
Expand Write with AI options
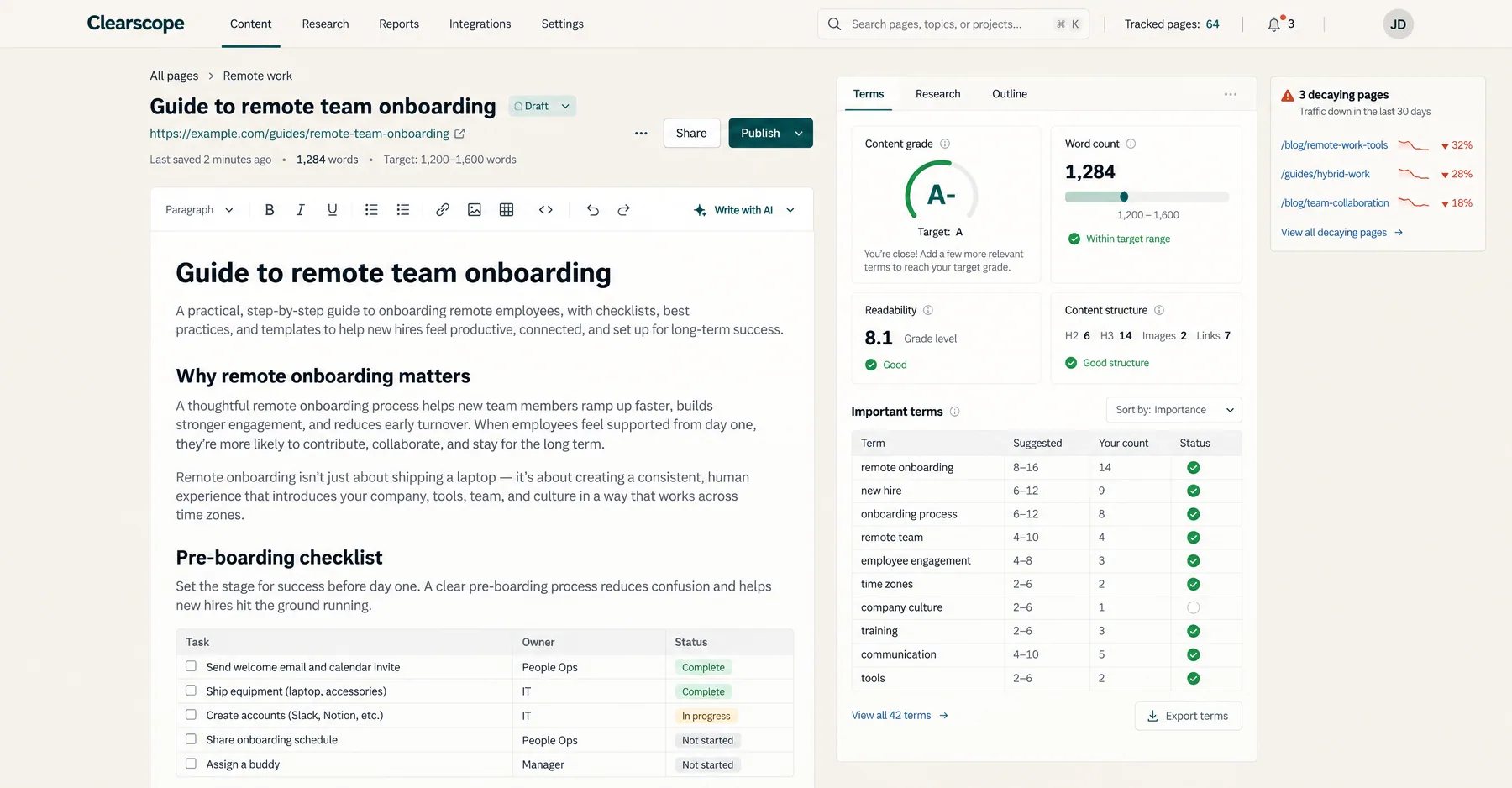790,210
